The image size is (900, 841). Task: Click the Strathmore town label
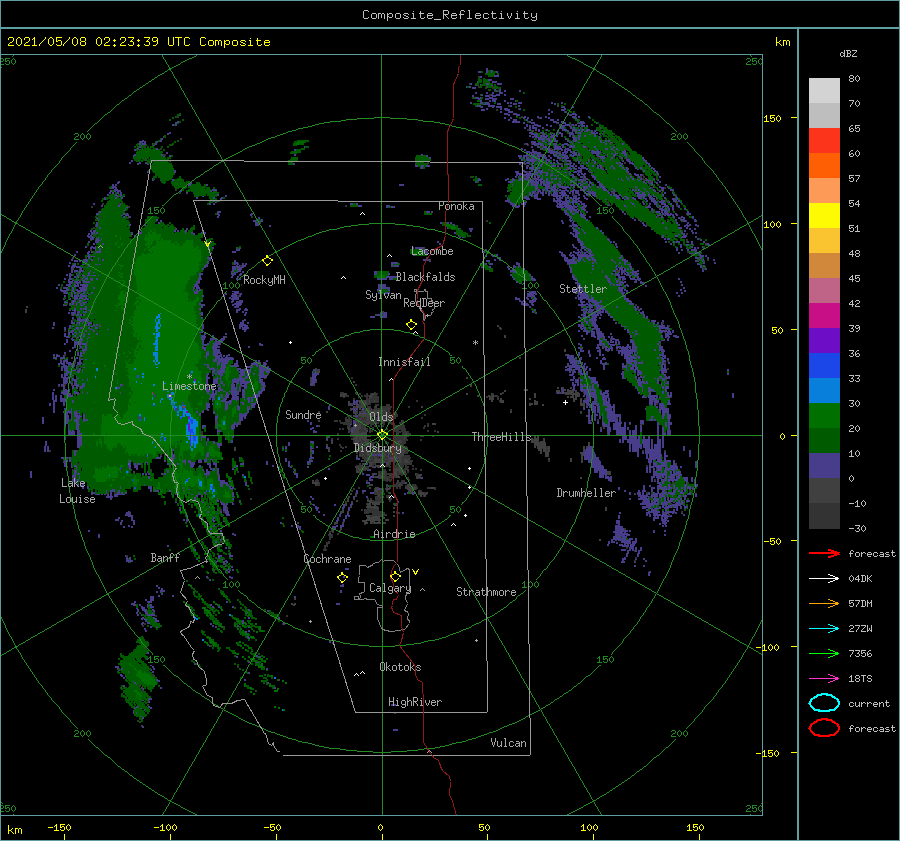[486, 592]
